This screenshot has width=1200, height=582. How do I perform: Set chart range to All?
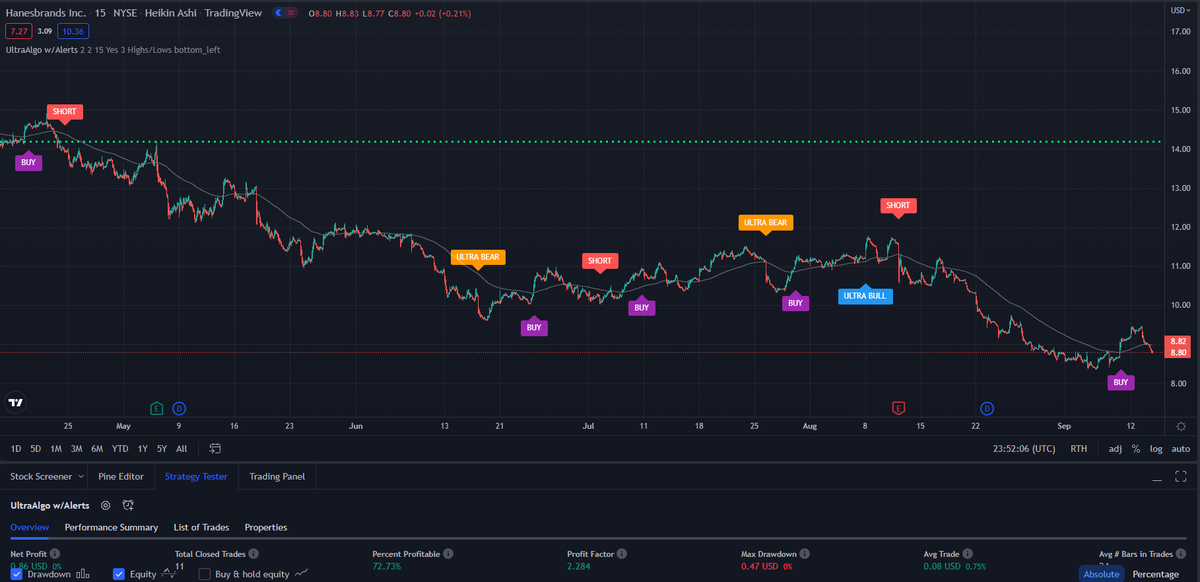pyautogui.click(x=182, y=449)
